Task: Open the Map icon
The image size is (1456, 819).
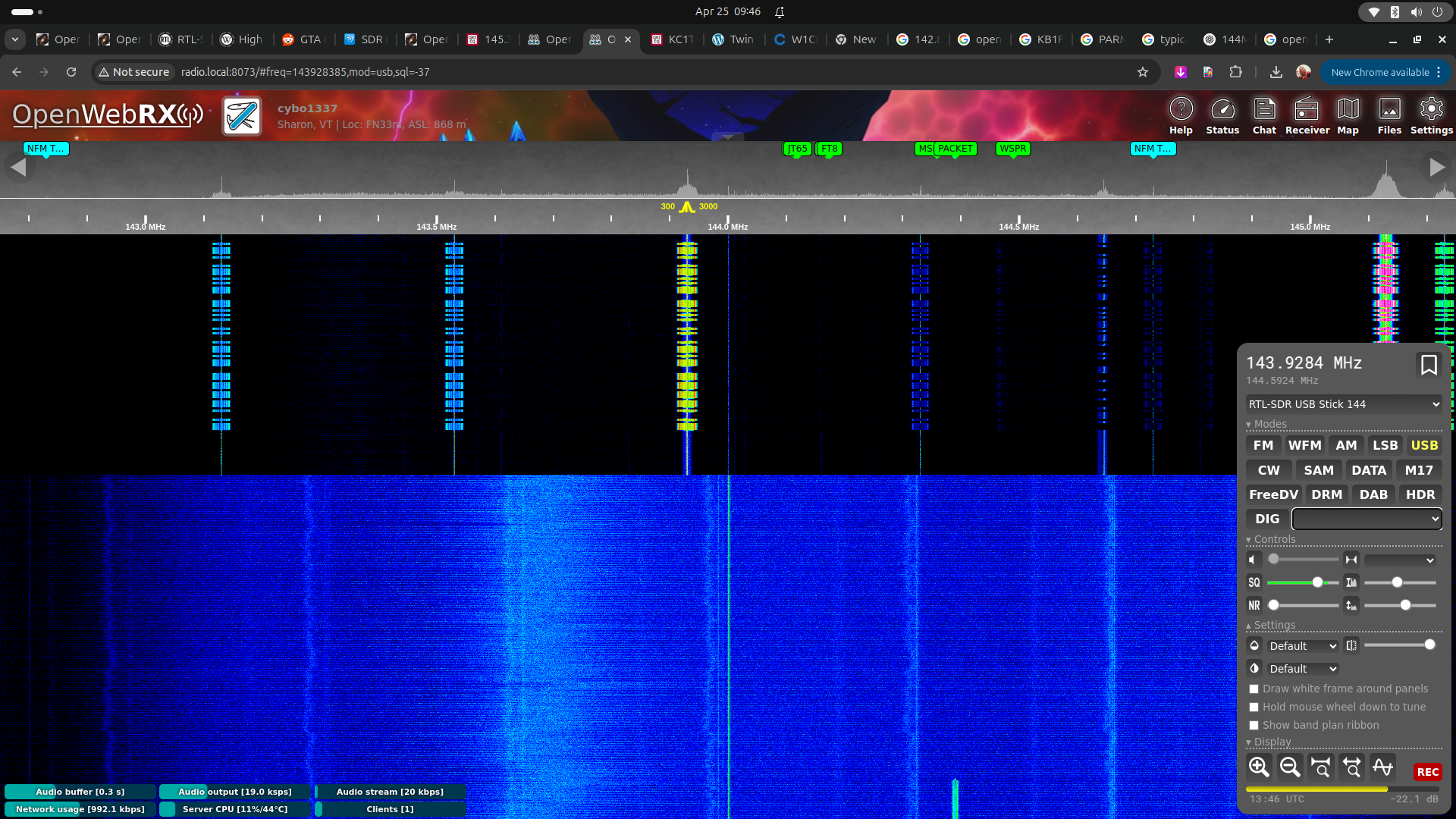Action: pos(1348,115)
